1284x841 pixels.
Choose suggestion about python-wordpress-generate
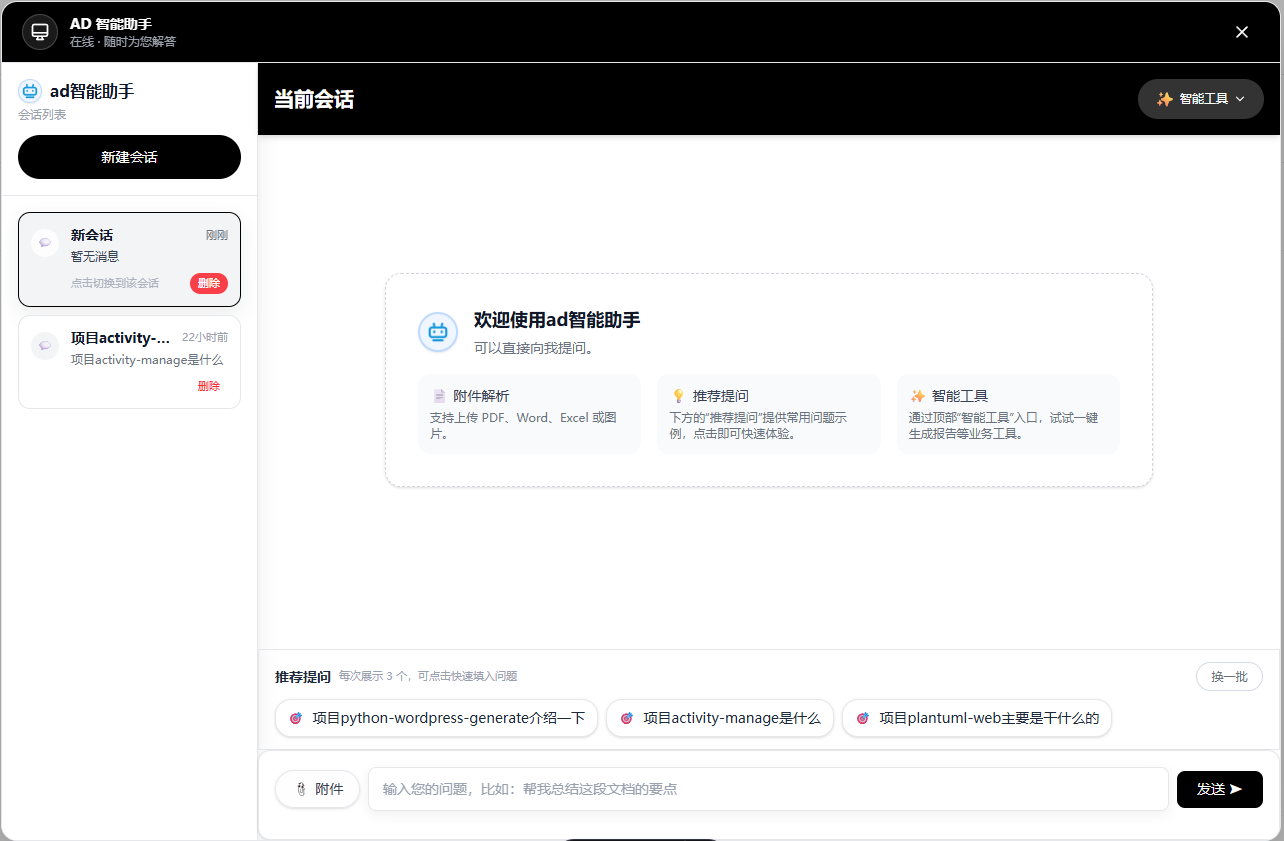tap(436, 718)
